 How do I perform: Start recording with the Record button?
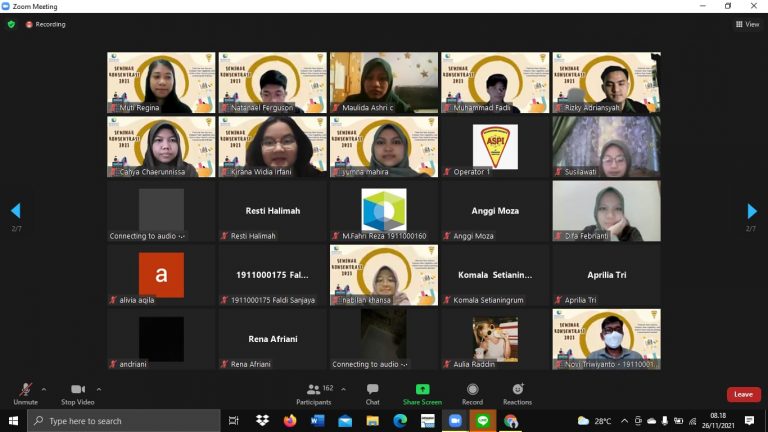(x=472, y=394)
